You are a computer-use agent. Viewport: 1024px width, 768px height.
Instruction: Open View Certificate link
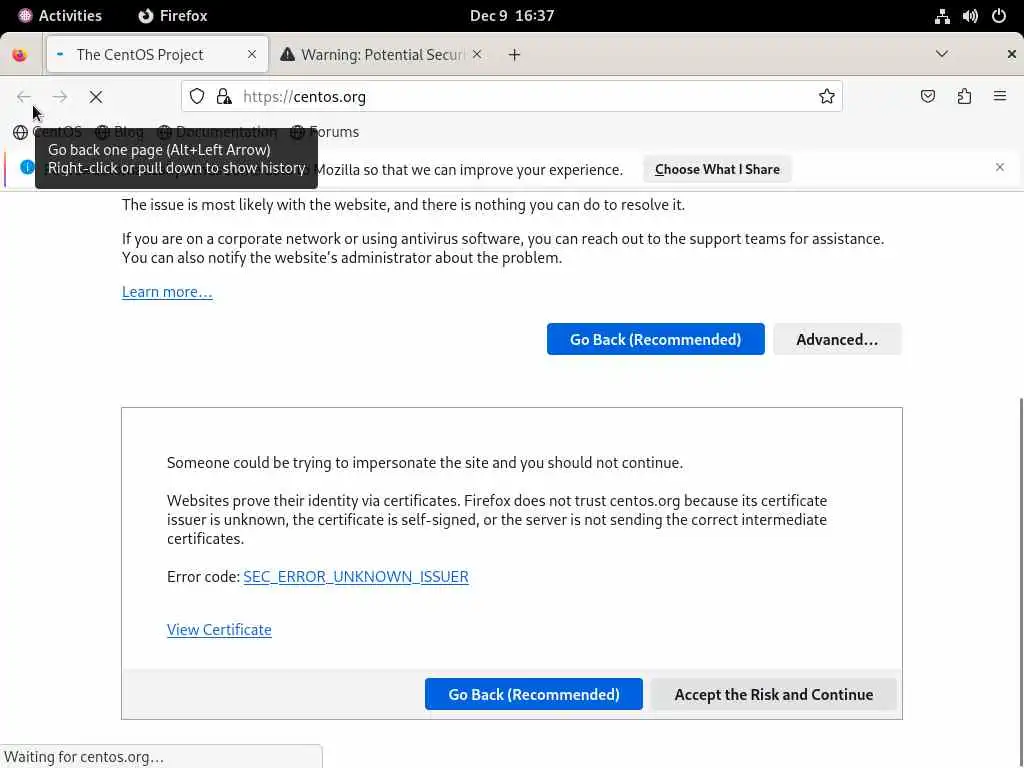pos(219,630)
